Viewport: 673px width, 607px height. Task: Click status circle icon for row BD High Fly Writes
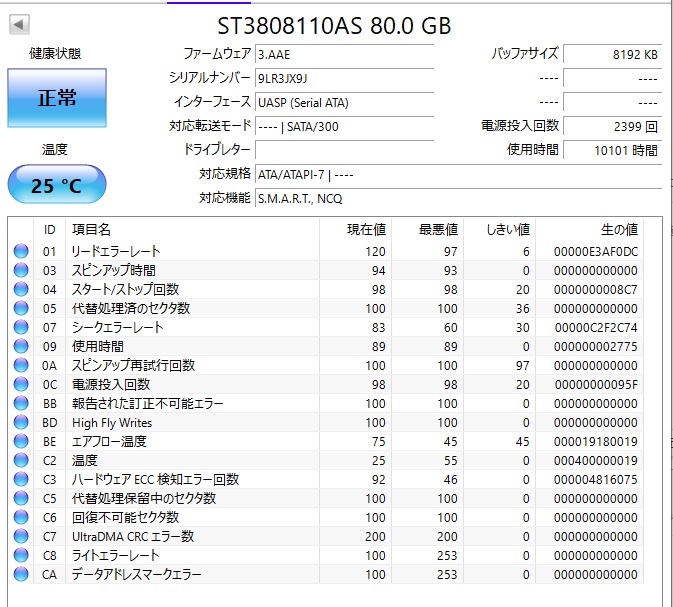(21, 422)
